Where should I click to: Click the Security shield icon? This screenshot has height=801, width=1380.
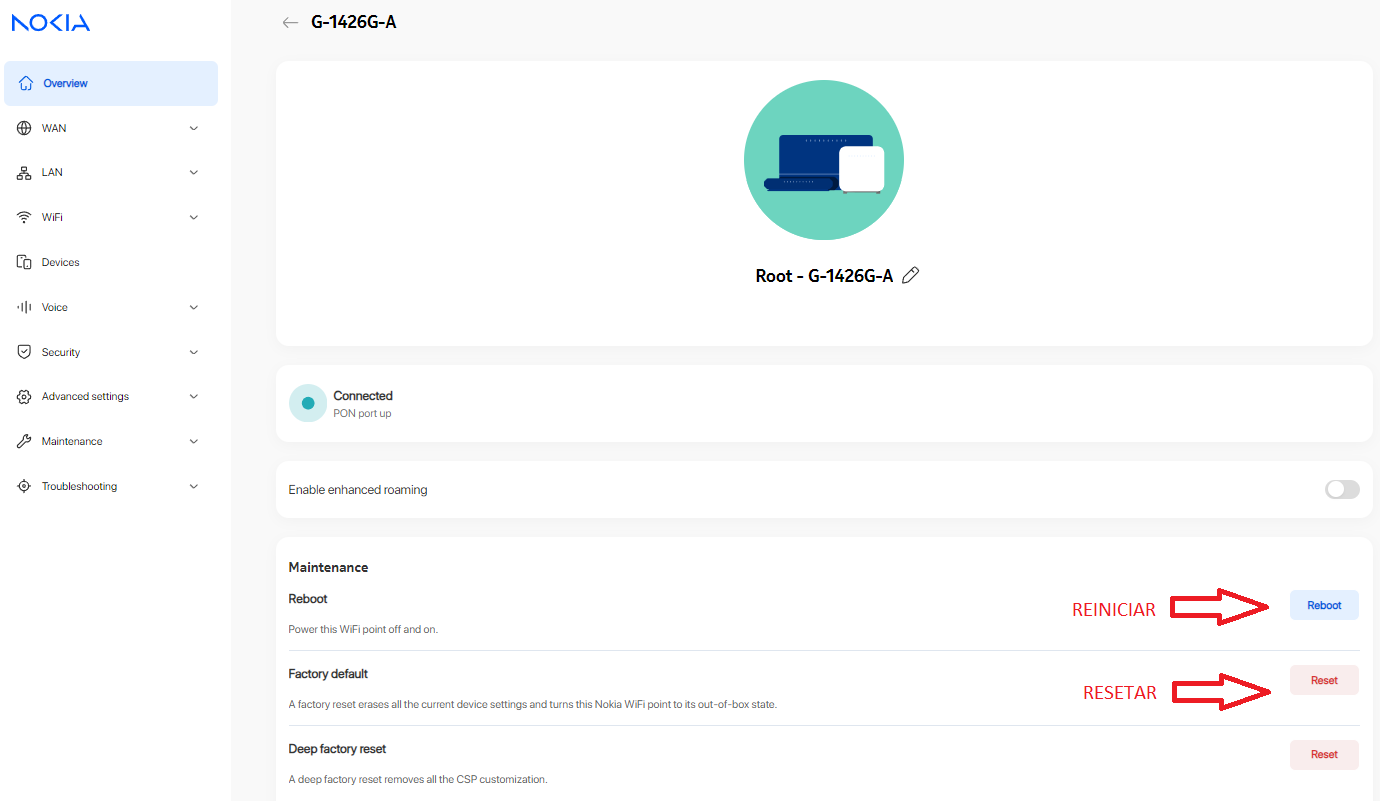24,352
